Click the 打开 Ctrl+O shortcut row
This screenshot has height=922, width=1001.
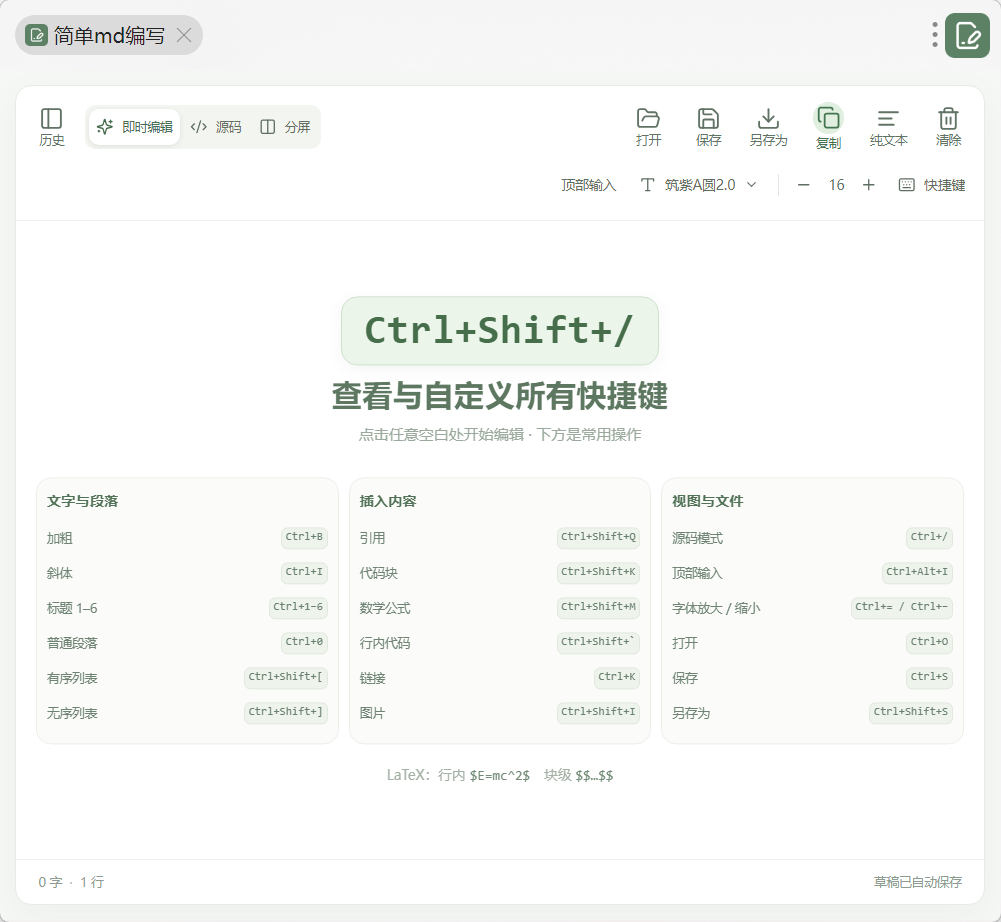coord(812,642)
